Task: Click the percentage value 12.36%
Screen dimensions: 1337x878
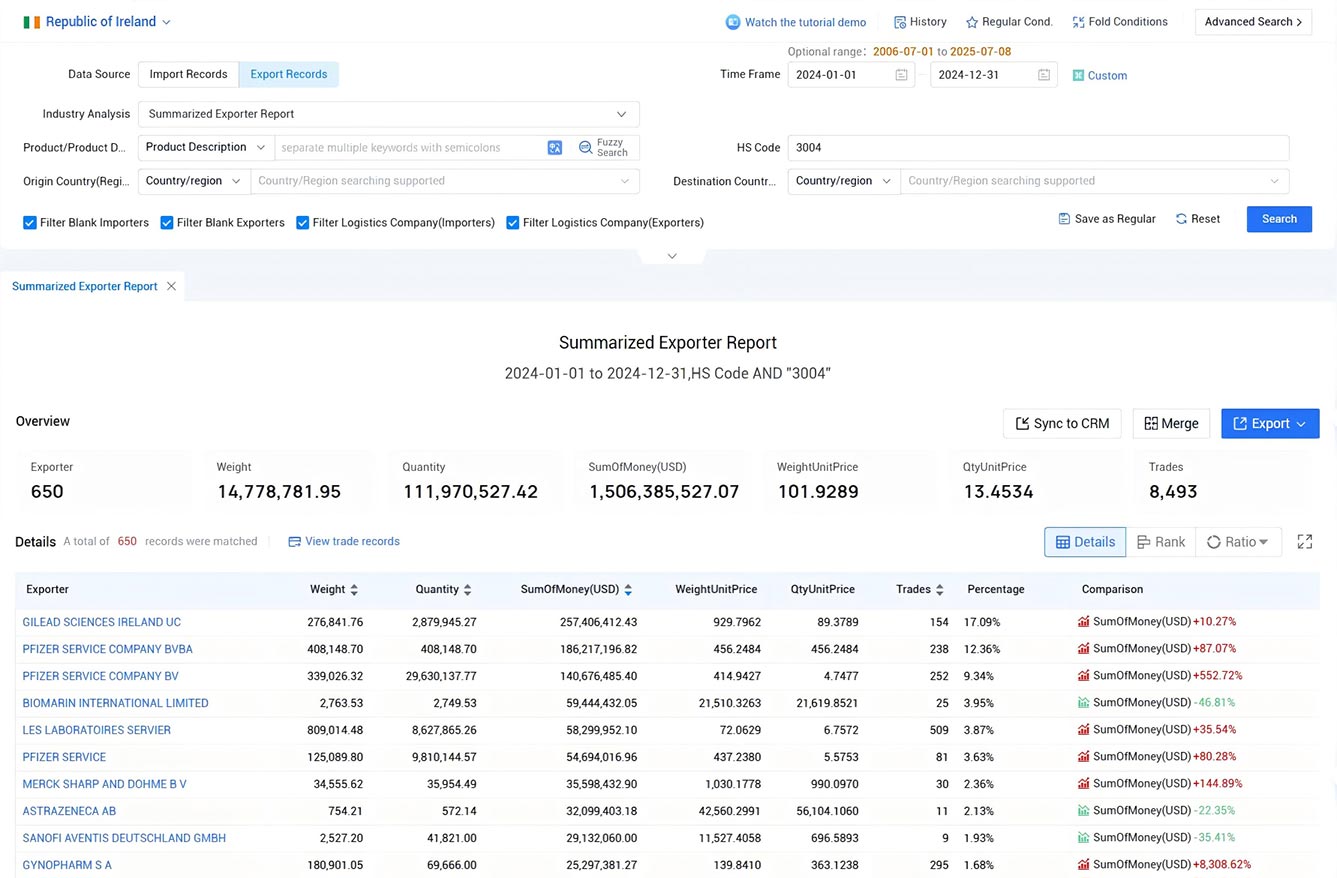Action: click(982, 649)
